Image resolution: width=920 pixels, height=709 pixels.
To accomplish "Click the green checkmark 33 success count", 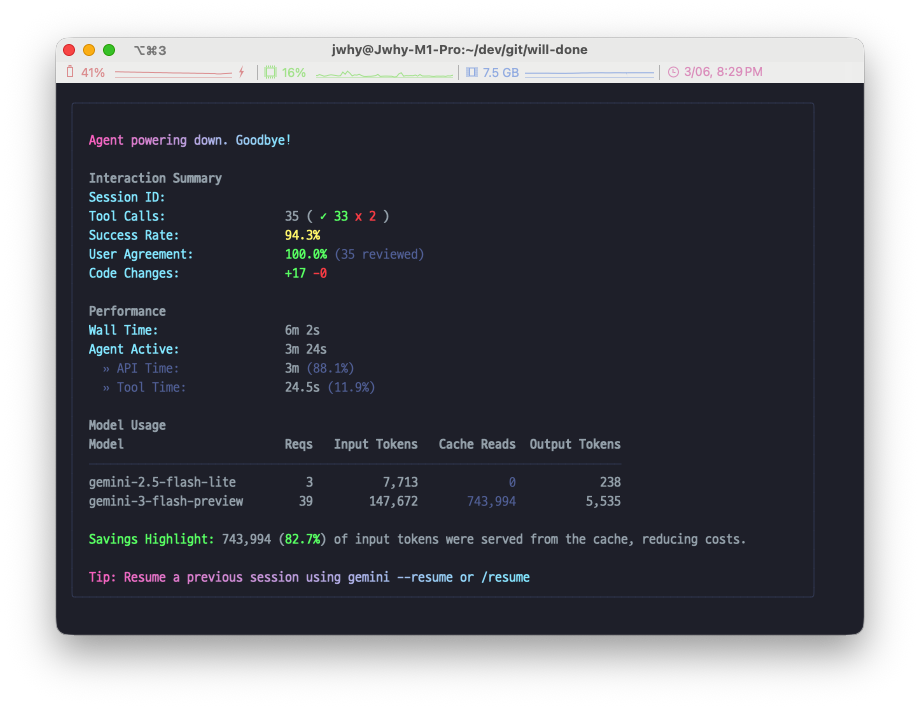I will pos(334,216).
